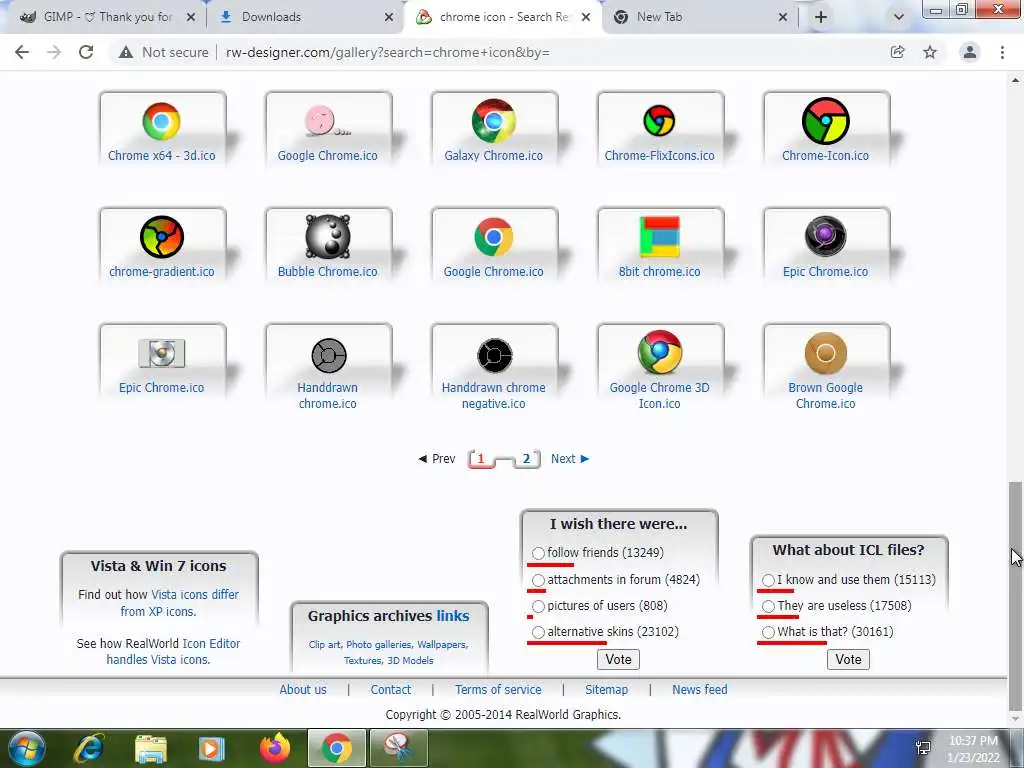Open the Chrome three-dot menu
Screen dimensions: 1024x768
point(1002,52)
